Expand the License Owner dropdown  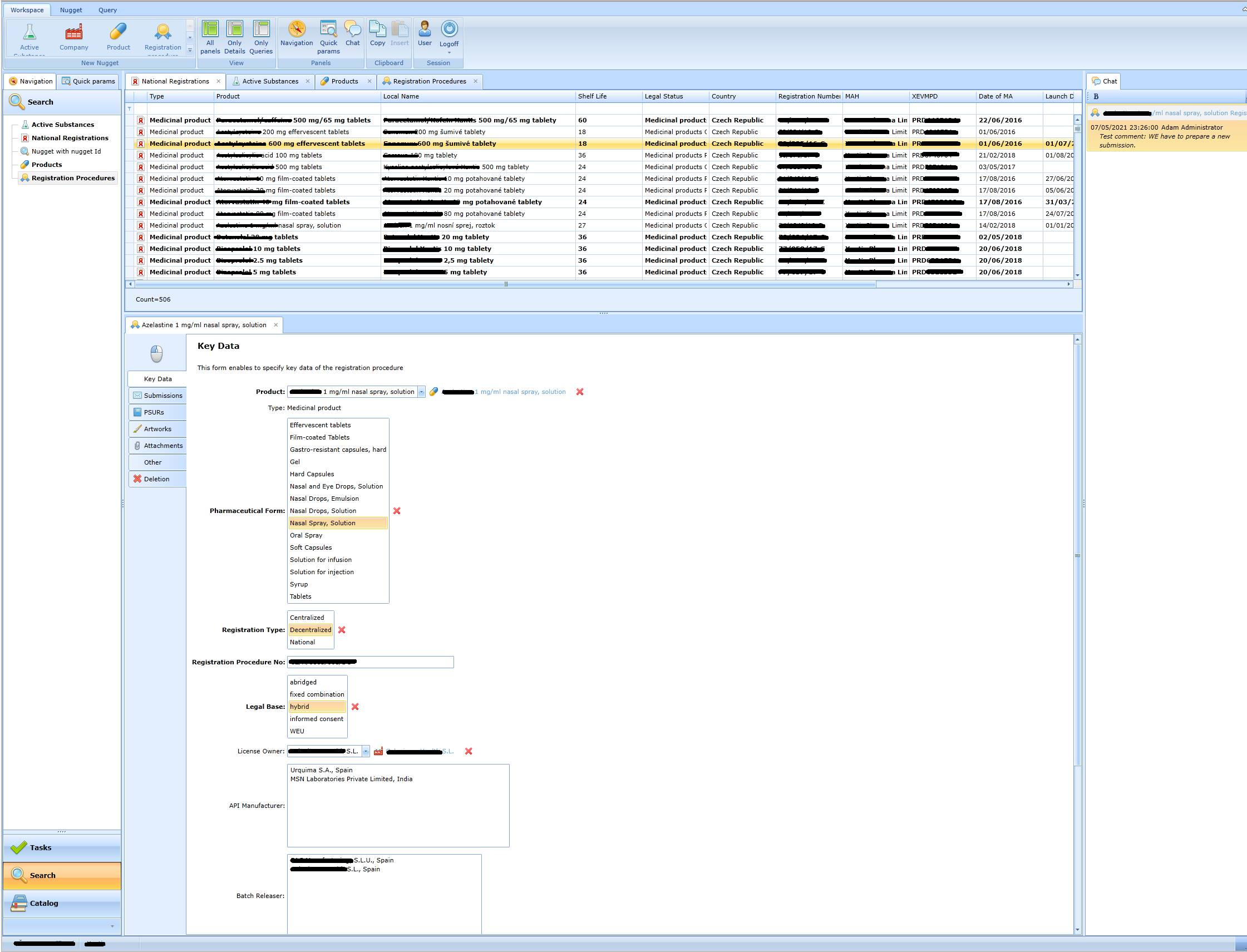366,751
